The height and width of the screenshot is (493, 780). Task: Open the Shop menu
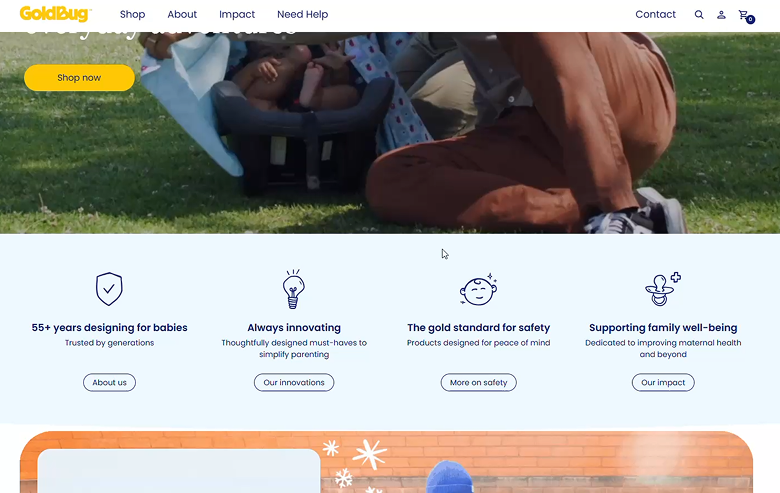[x=132, y=14]
